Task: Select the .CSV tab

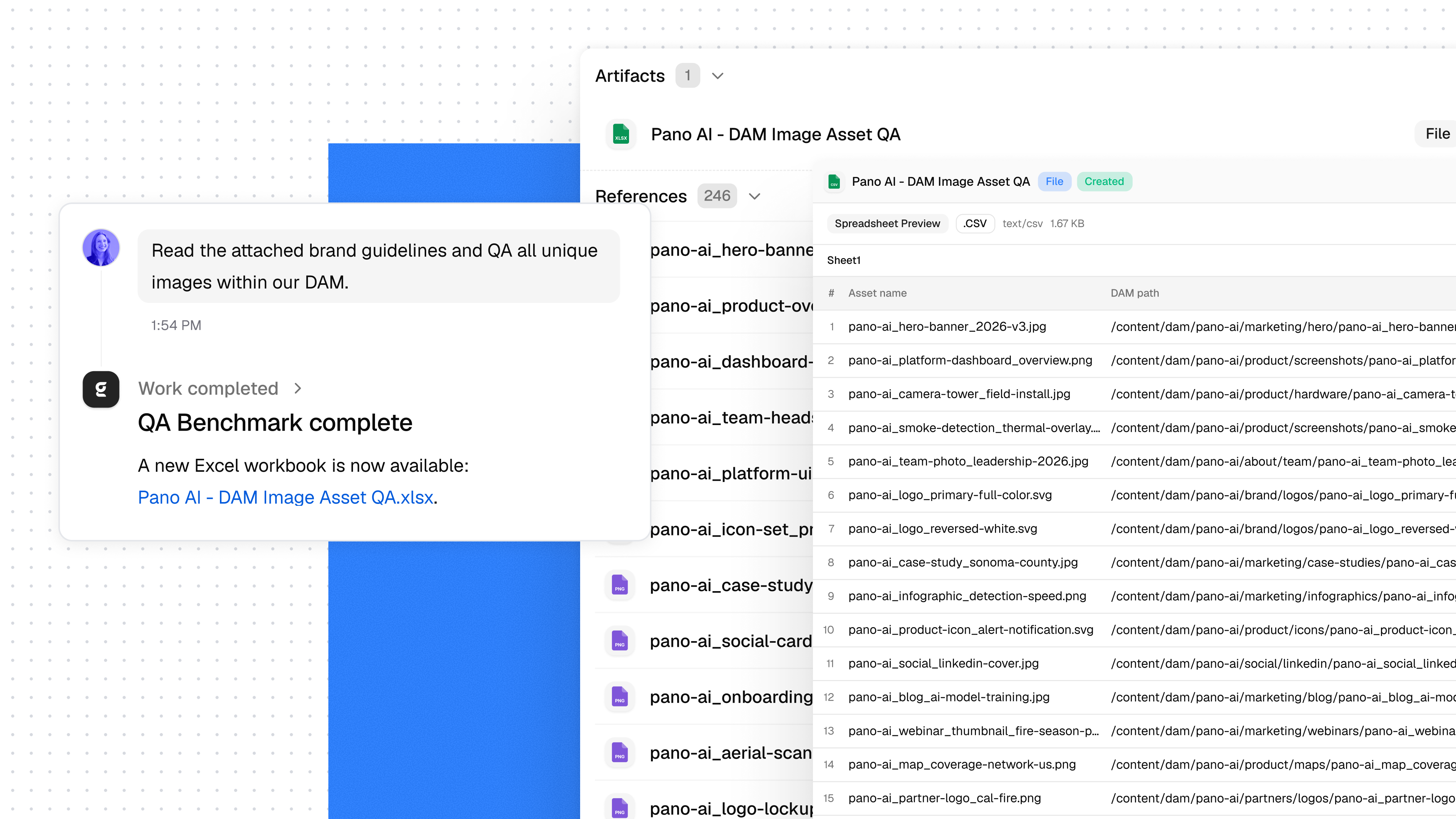Action: point(975,223)
